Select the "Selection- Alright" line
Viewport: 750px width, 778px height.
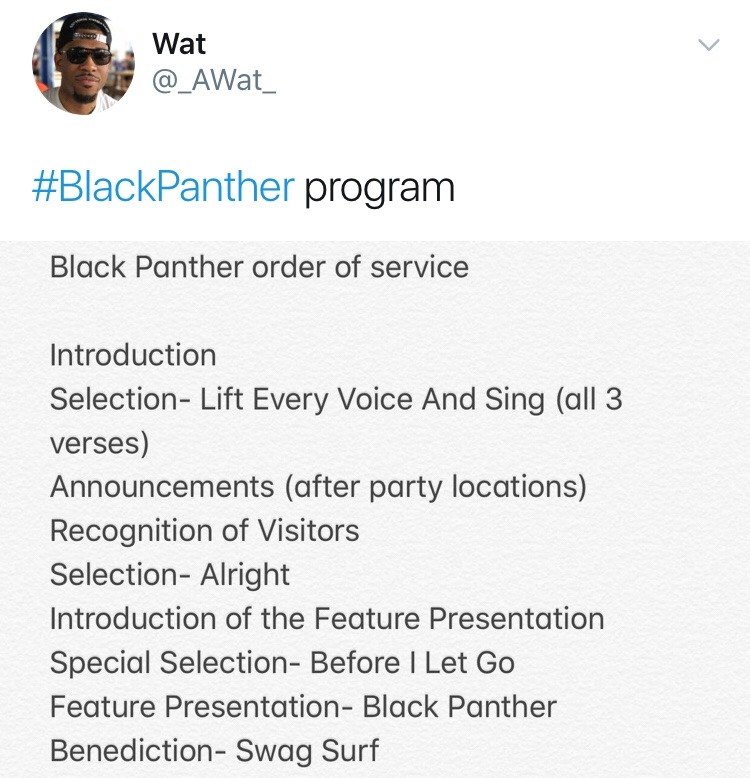pos(169,575)
